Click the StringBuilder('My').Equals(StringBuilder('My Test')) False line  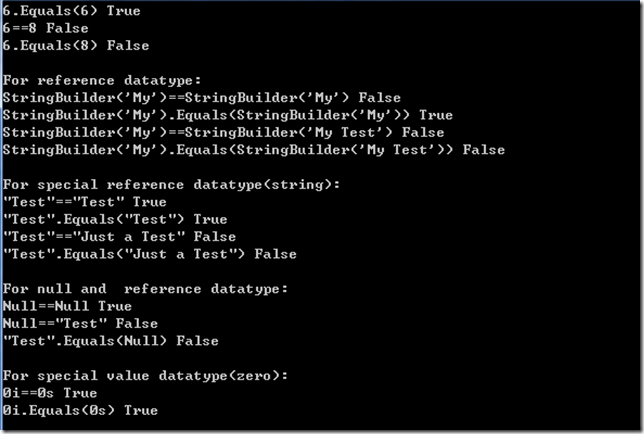[x=254, y=150]
